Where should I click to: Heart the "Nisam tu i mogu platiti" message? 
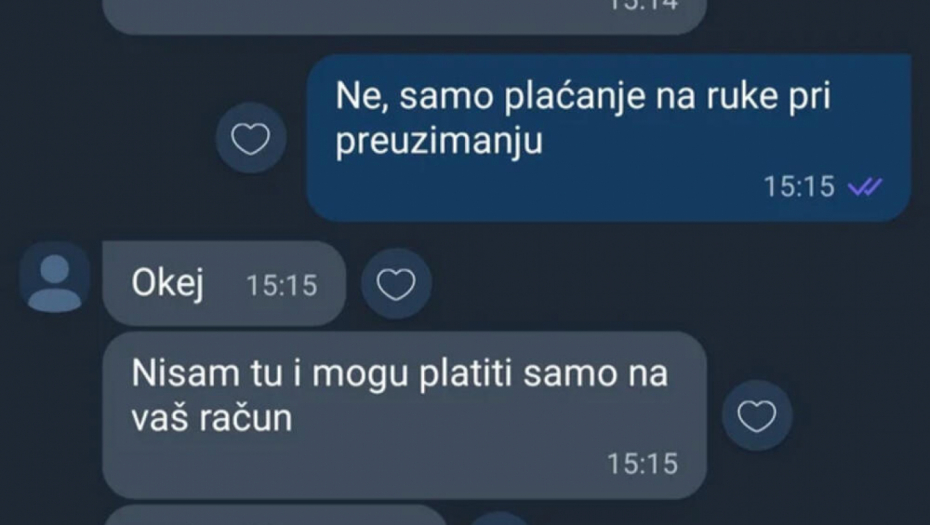click(757, 415)
